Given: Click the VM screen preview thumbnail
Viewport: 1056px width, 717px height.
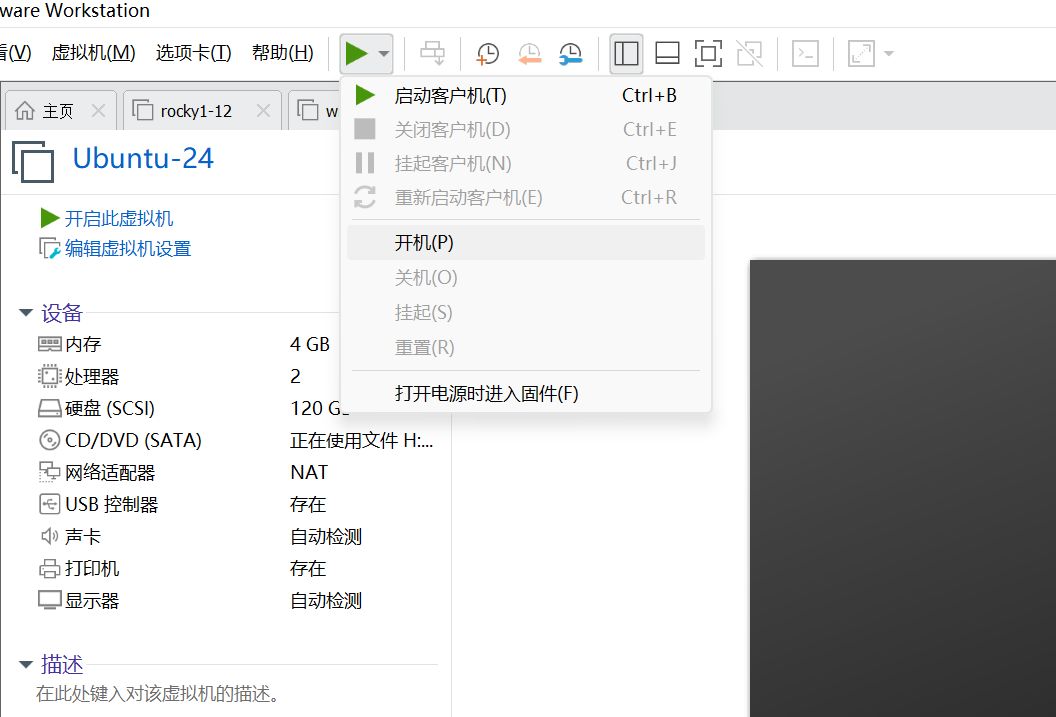Looking at the screenshot, I should click(x=902, y=488).
